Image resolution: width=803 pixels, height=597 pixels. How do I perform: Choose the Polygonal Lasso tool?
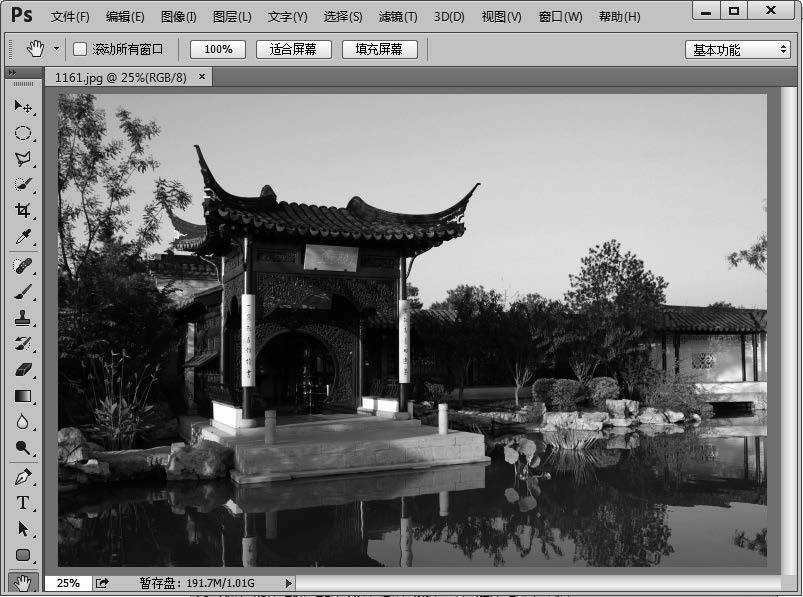[x=22, y=159]
